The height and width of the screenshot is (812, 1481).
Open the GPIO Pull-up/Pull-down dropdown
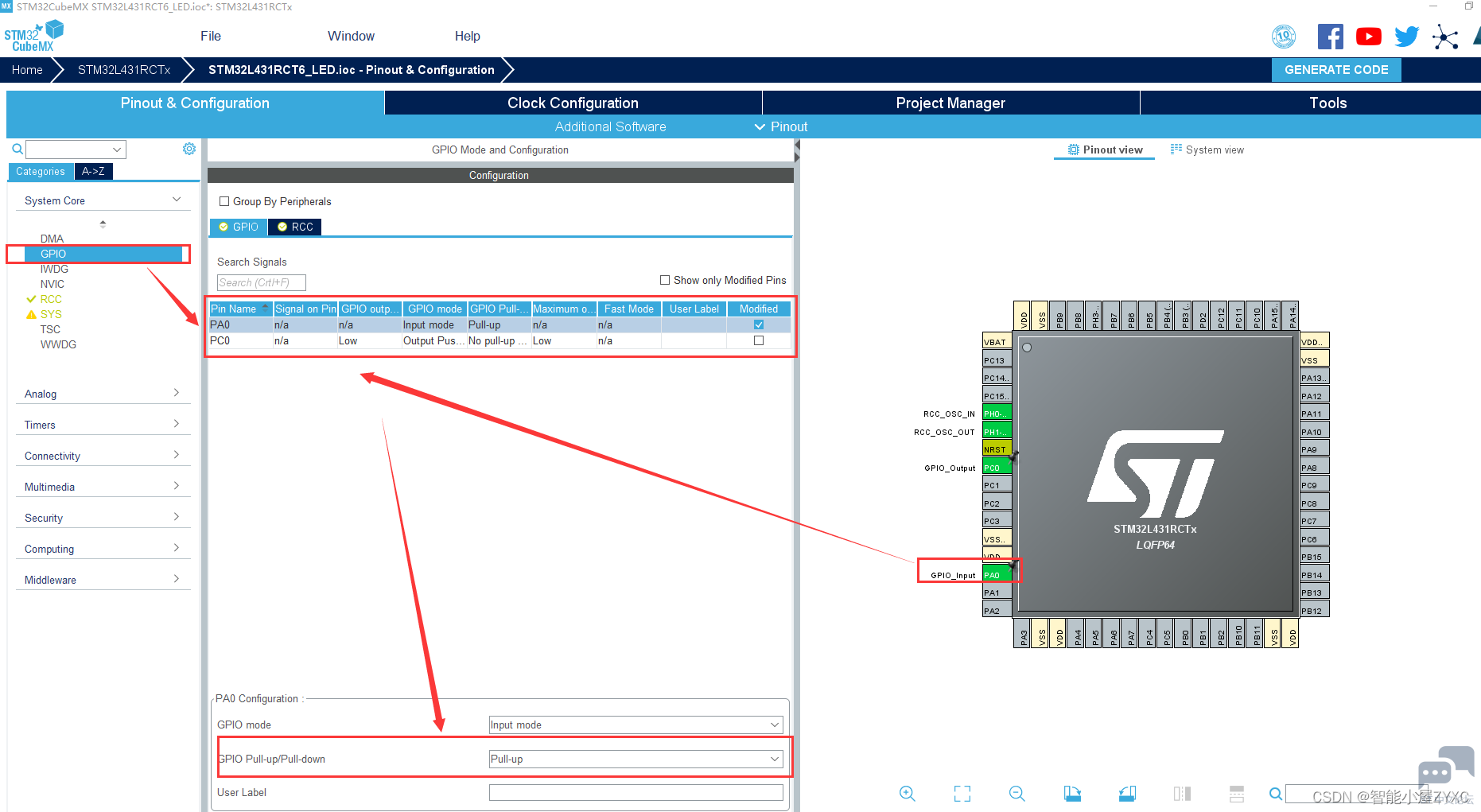point(636,759)
